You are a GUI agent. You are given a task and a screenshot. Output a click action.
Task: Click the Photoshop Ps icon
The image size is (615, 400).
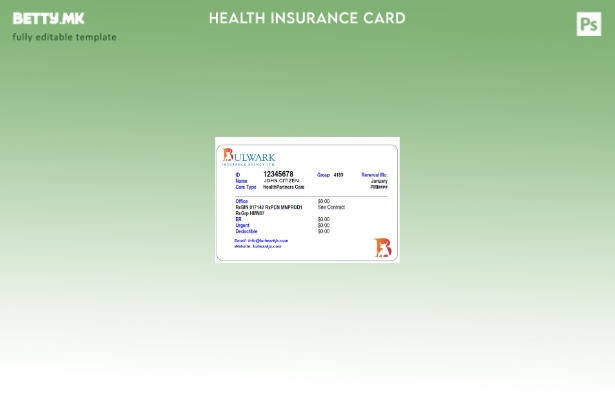click(589, 24)
